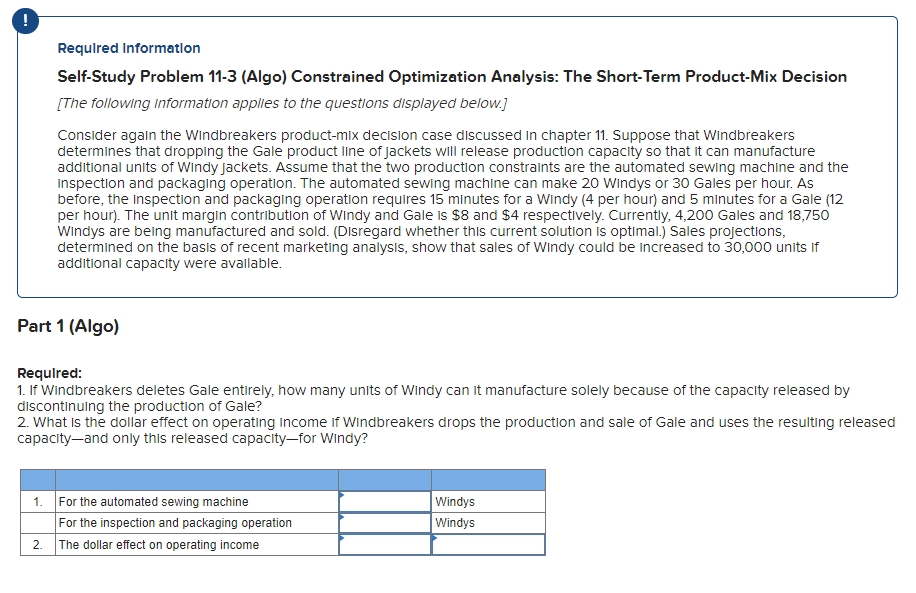The height and width of the screenshot is (593, 916).
Task: Click the icon inside the highlighted dollar effect field
Action: [343, 540]
